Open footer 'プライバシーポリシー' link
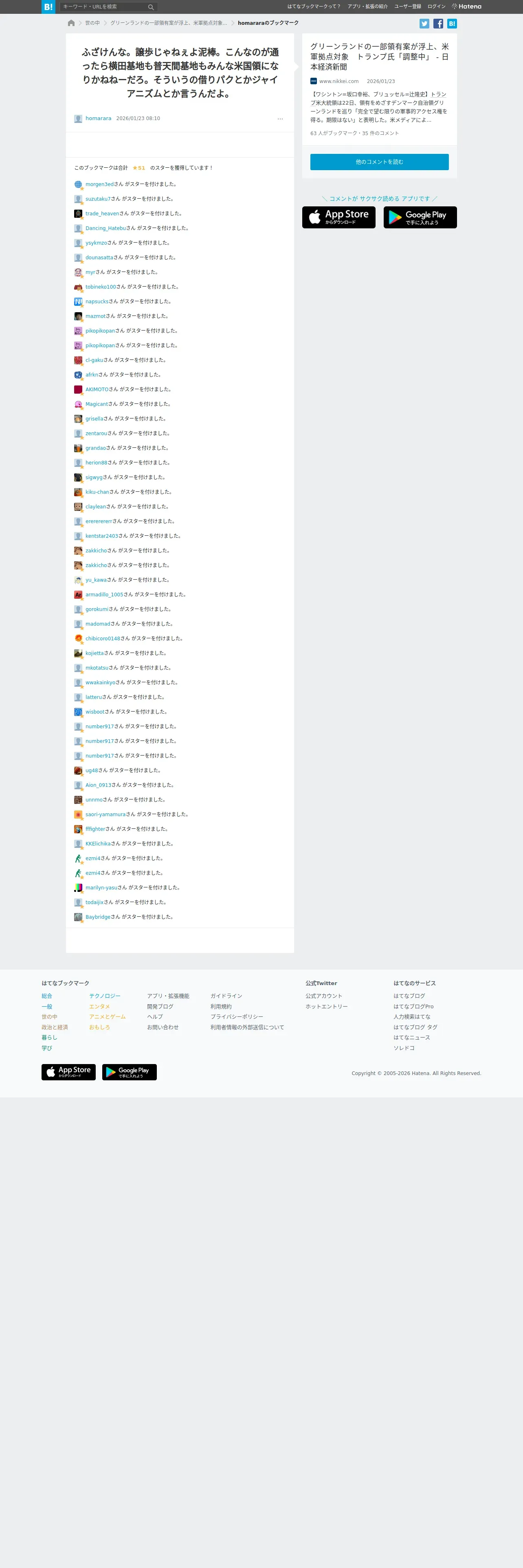Image resolution: width=523 pixels, height=1568 pixels. click(237, 1017)
